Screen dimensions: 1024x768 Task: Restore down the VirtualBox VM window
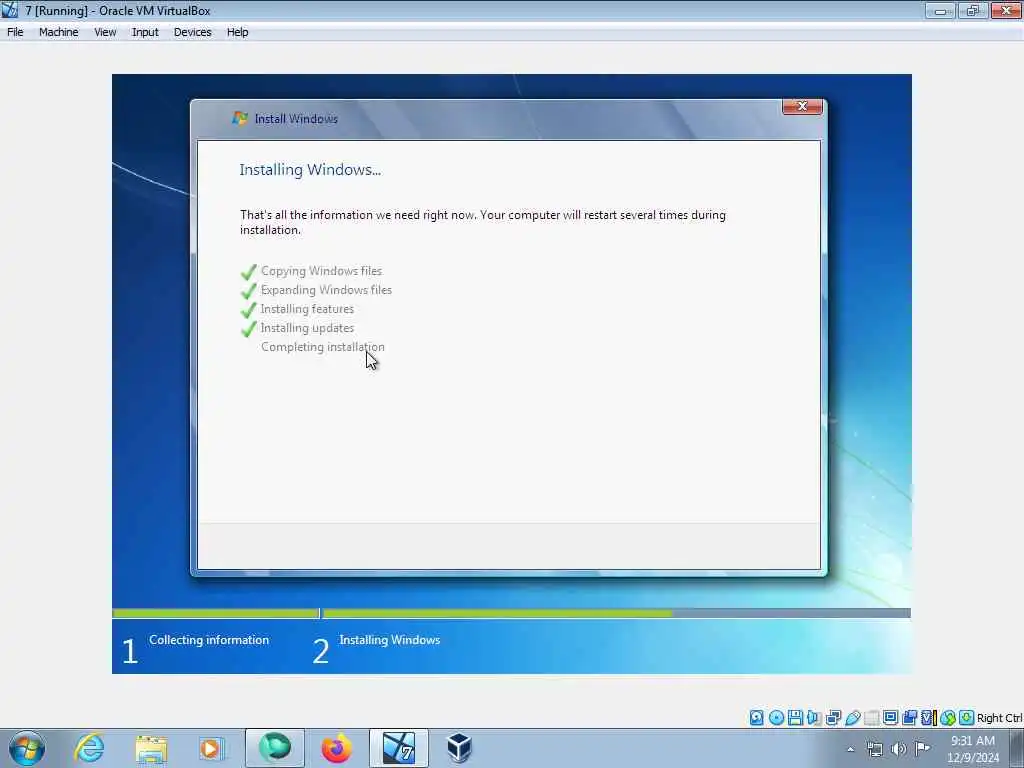972,10
